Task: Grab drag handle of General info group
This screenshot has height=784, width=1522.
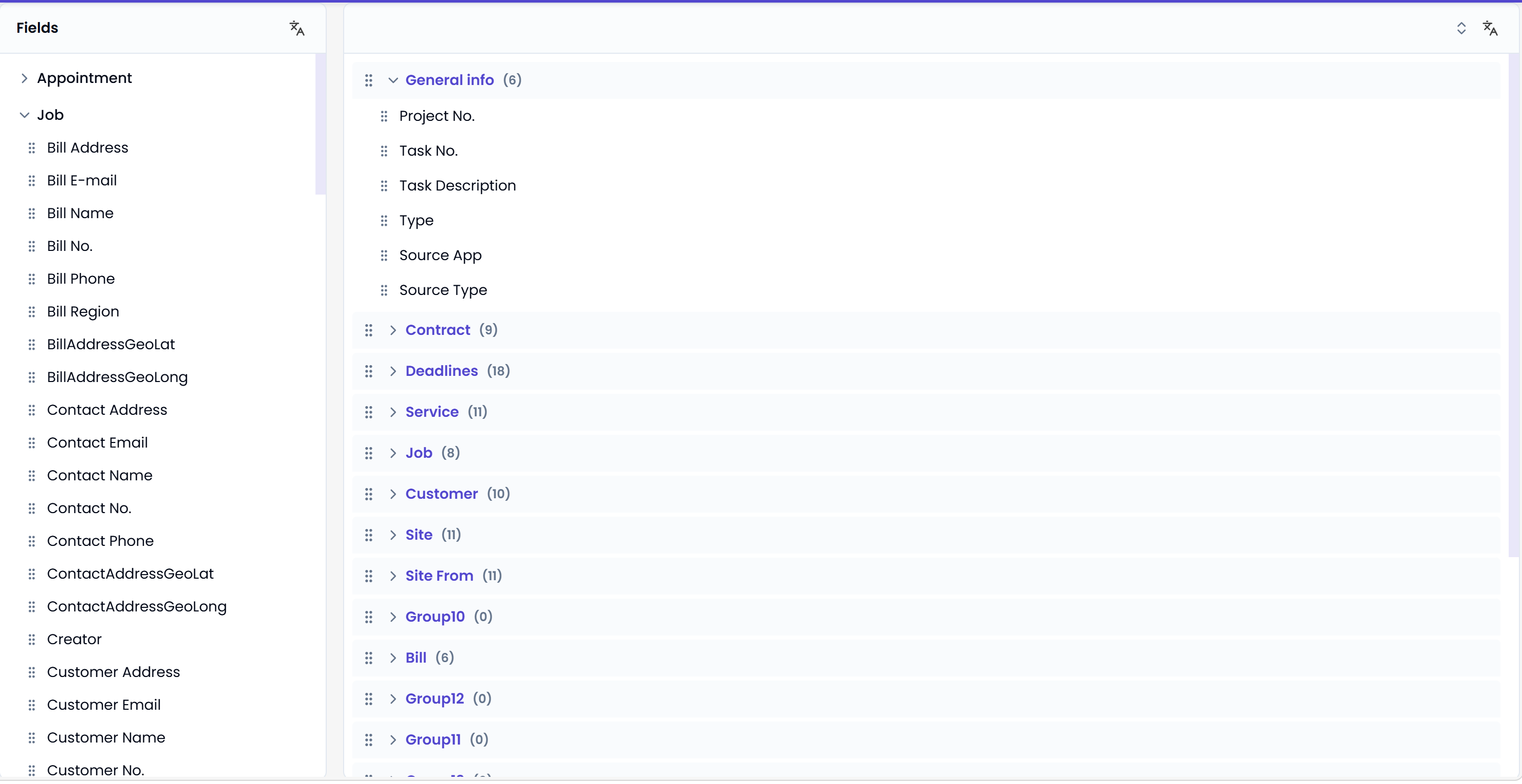Action: click(369, 80)
